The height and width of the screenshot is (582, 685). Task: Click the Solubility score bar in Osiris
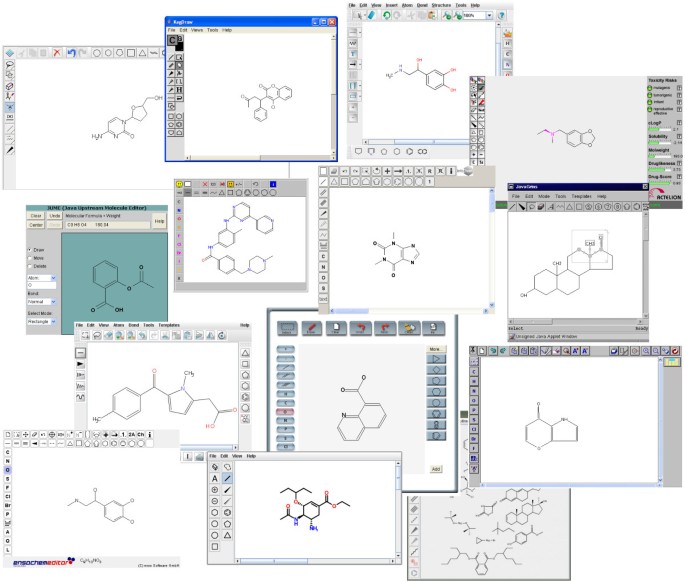(660, 142)
